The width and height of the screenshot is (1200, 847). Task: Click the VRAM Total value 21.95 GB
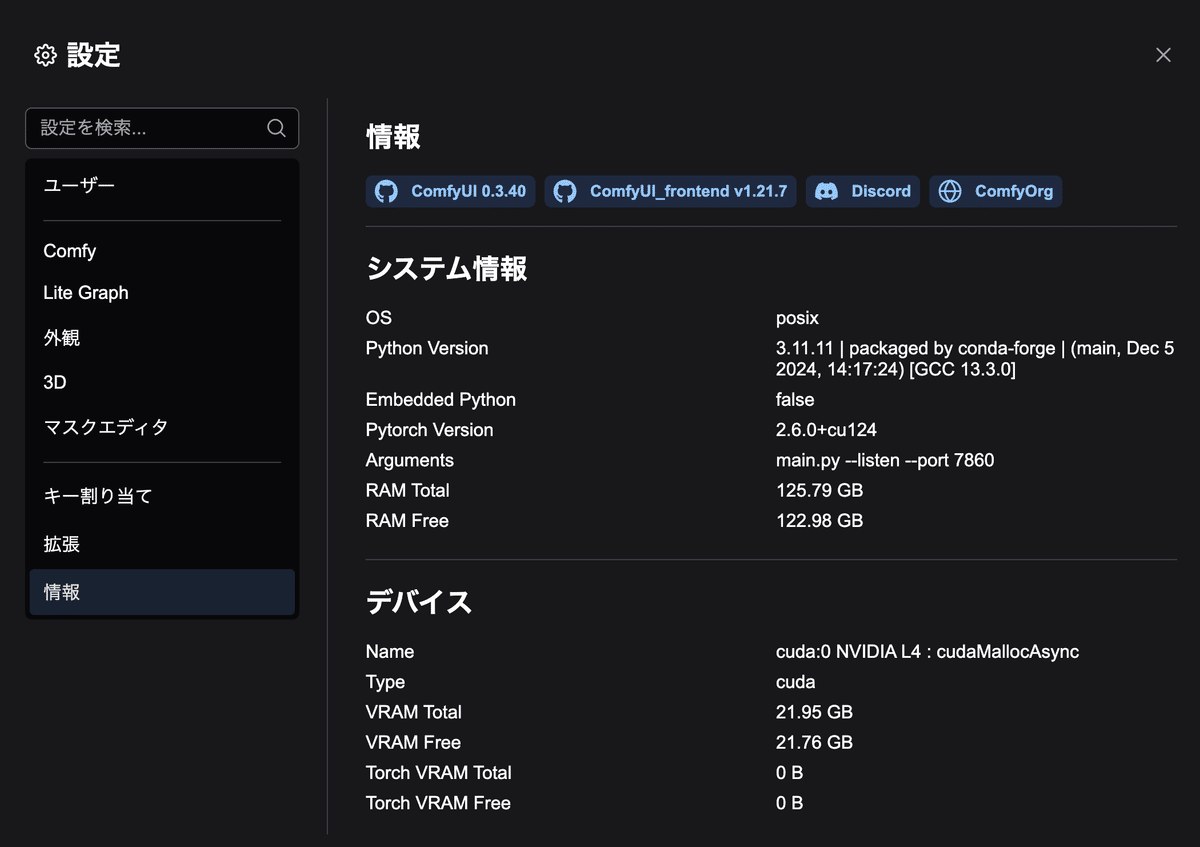[x=814, y=712]
